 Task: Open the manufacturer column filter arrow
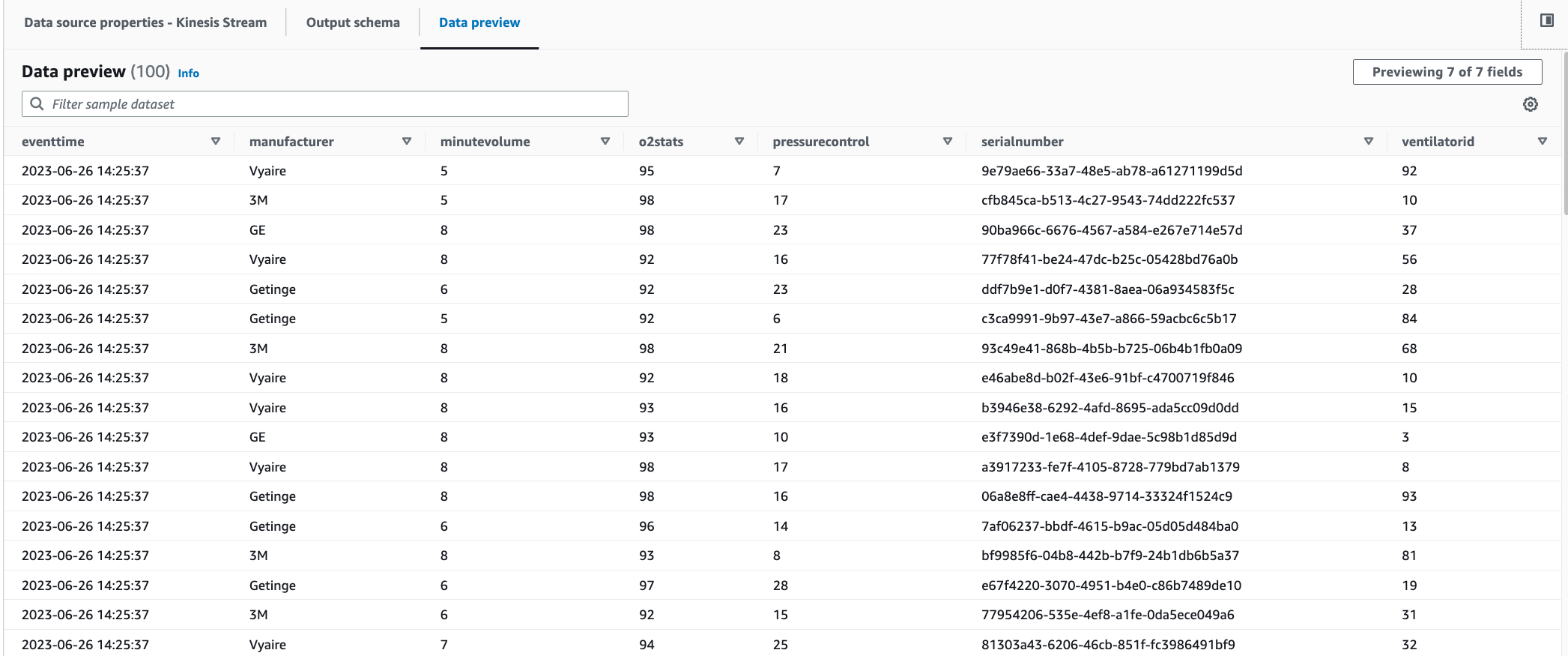coord(407,141)
